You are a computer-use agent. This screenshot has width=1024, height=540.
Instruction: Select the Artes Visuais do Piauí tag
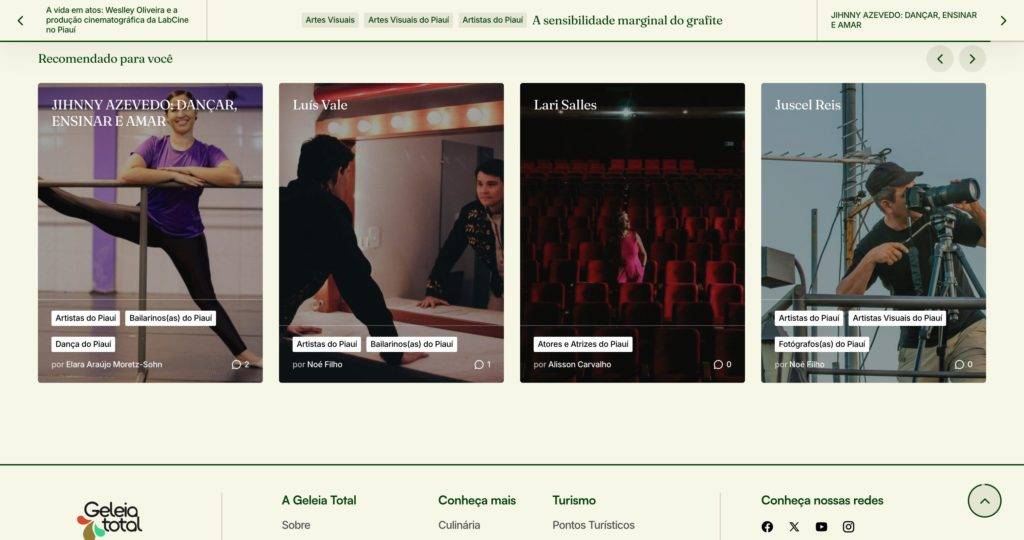click(409, 20)
